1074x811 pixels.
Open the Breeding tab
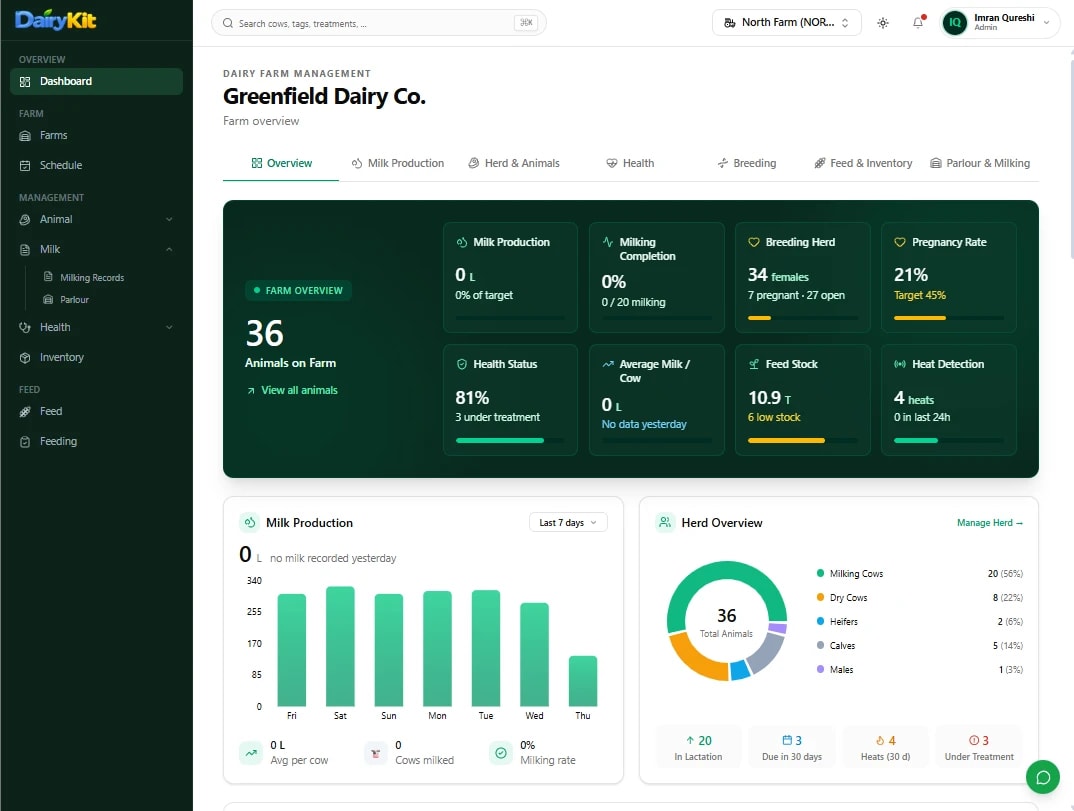[x=747, y=163]
